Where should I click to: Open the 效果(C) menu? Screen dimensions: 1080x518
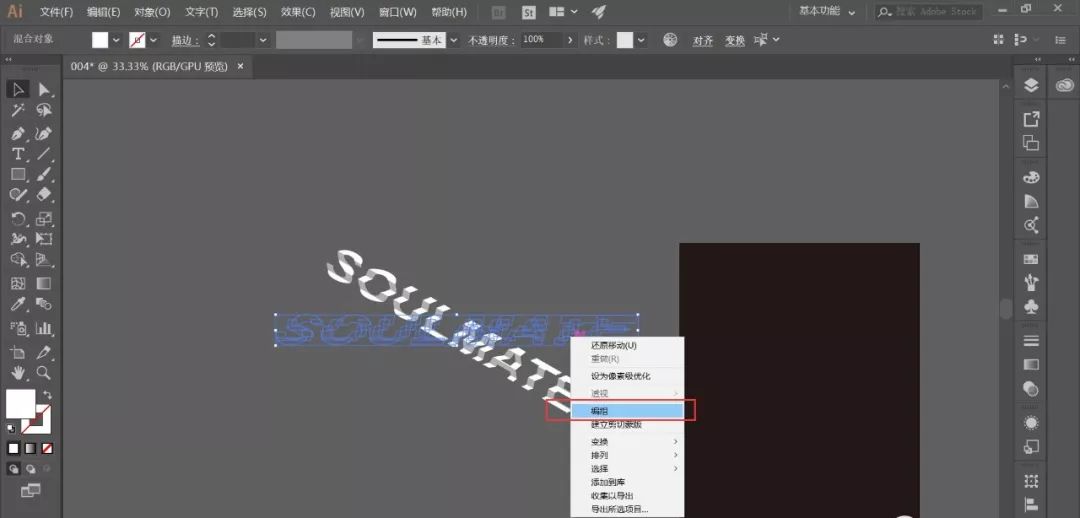[298, 12]
